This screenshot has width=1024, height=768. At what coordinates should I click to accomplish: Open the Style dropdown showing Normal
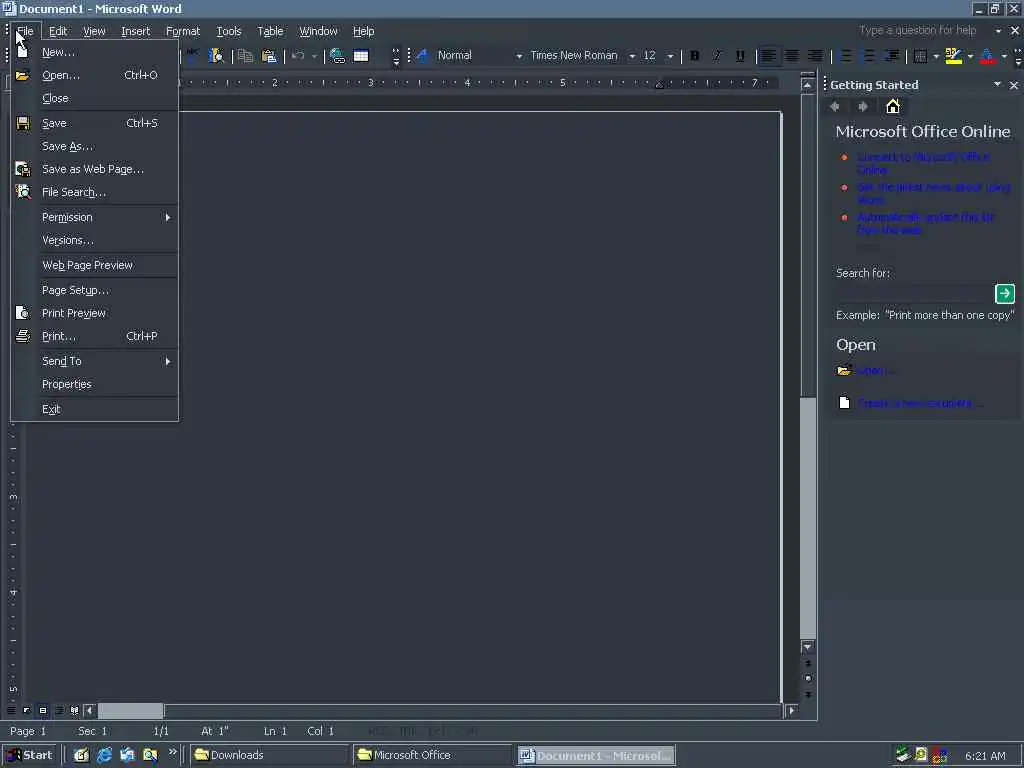(519, 56)
